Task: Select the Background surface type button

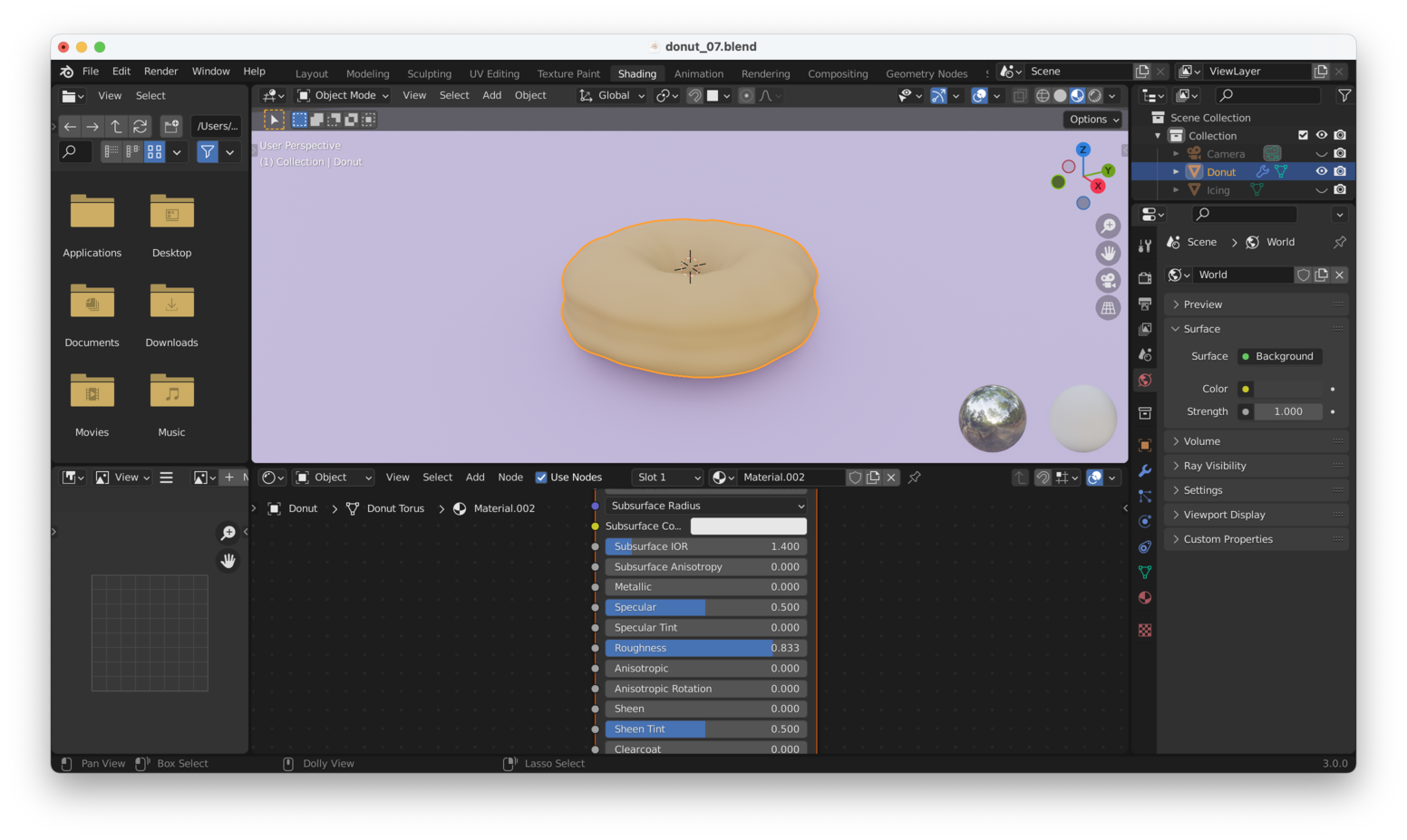Action: pos(1278,356)
